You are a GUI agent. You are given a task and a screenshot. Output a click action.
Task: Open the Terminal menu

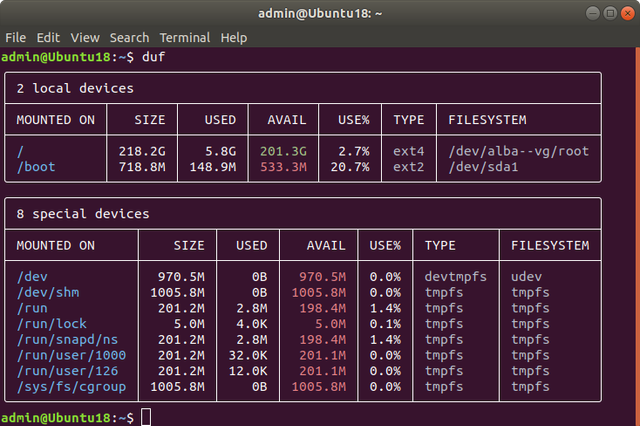click(x=186, y=37)
